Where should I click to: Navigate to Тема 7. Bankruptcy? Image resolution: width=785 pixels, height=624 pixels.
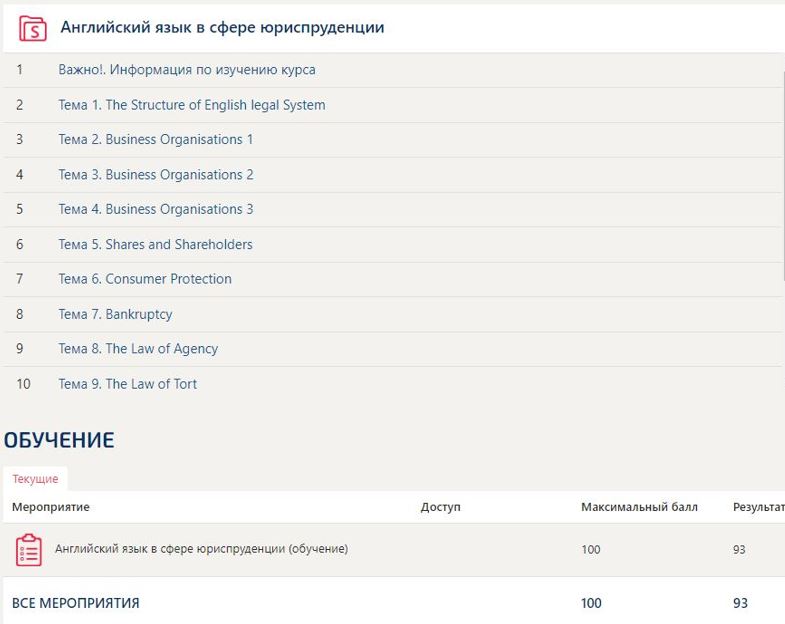click(x=115, y=314)
